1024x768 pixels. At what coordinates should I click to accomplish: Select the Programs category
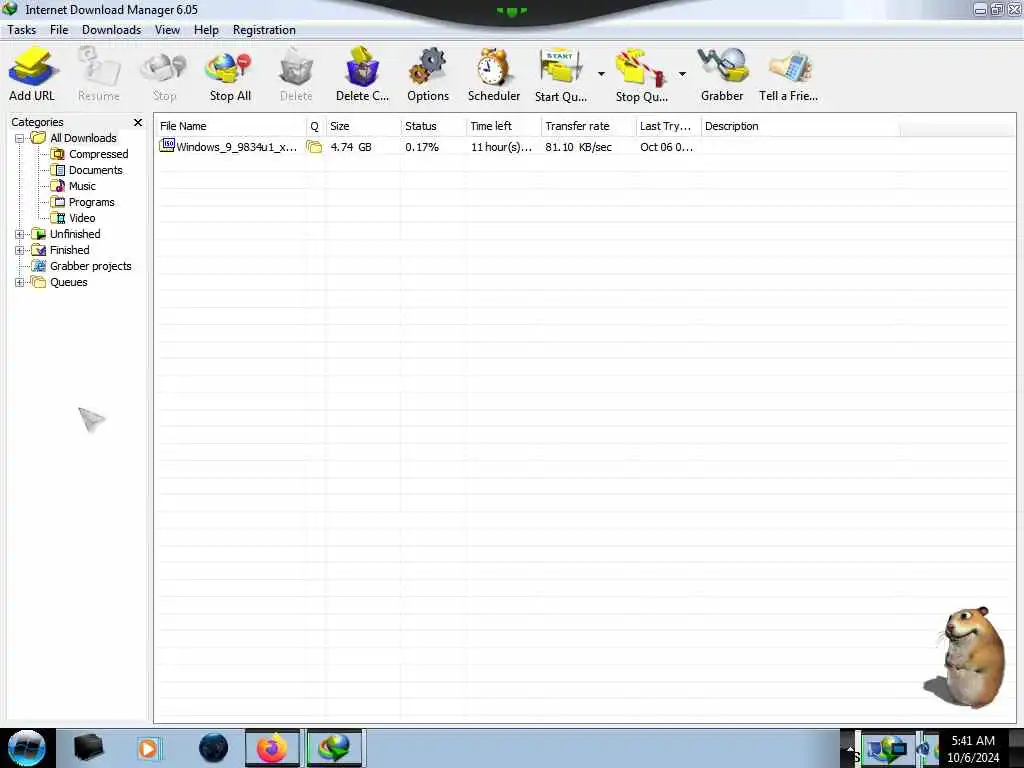click(91, 202)
